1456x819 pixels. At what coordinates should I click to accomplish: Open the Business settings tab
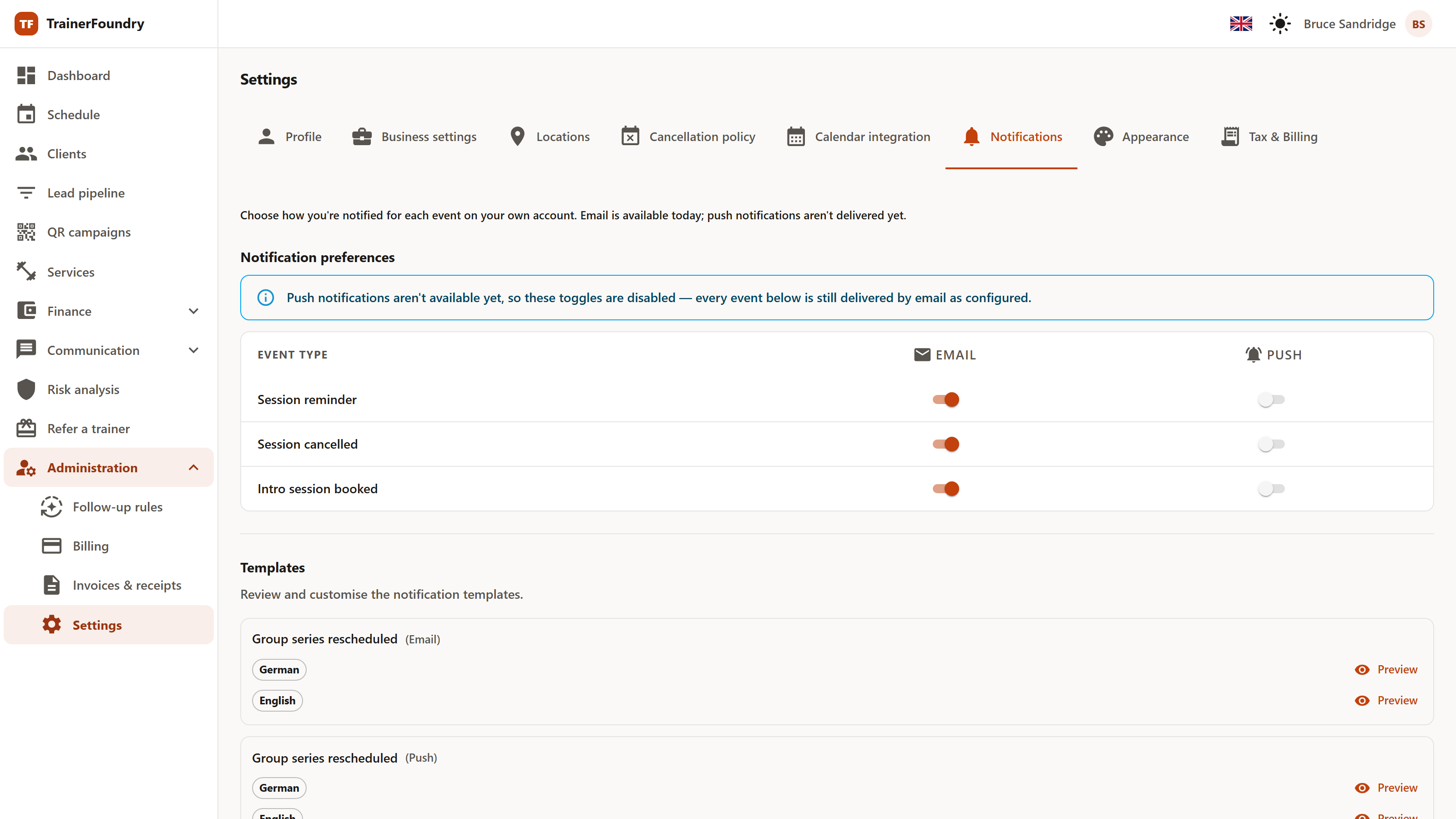[x=414, y=137]
